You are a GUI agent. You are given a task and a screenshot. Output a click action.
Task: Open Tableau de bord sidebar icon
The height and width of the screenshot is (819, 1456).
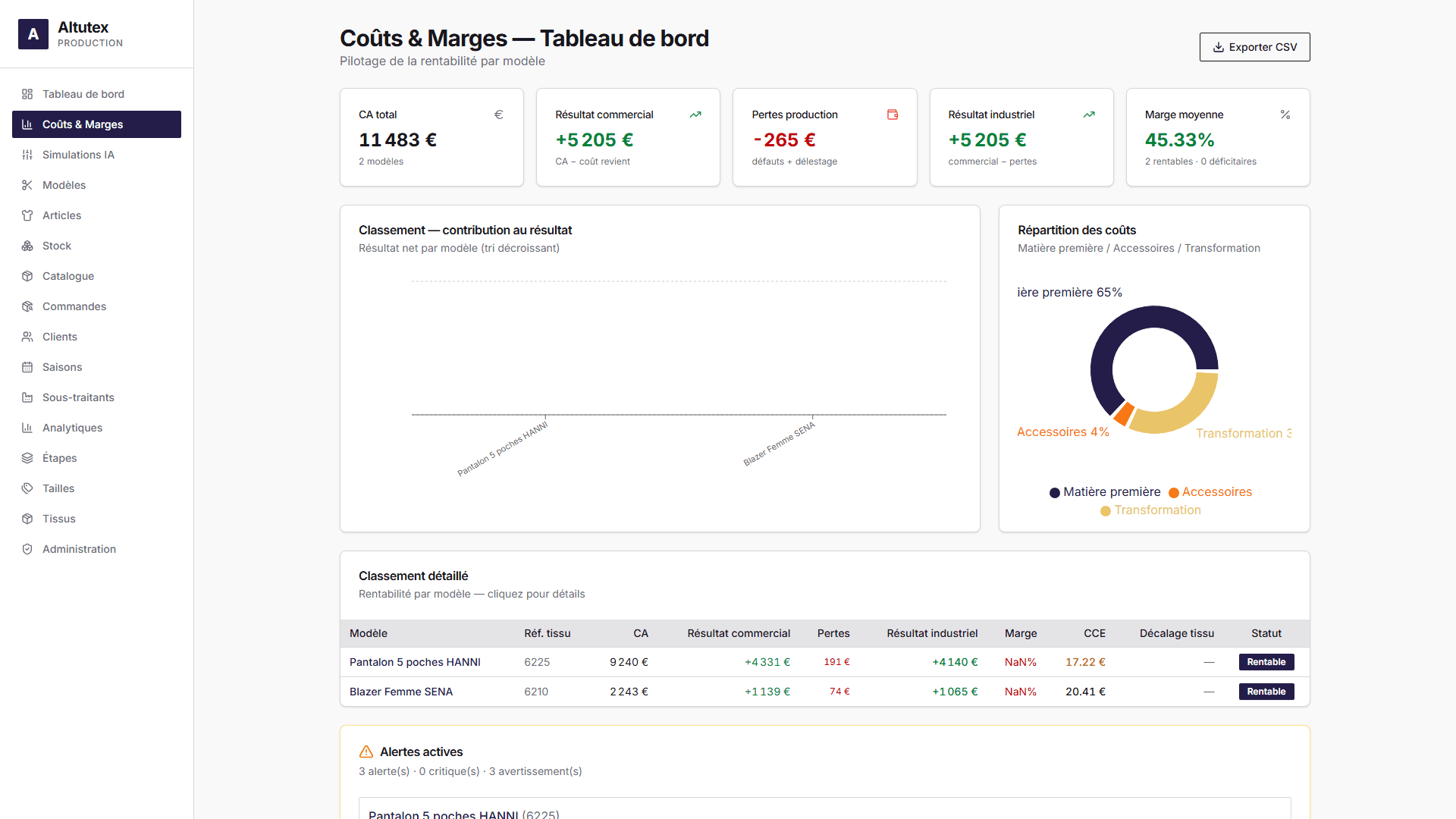27,94
